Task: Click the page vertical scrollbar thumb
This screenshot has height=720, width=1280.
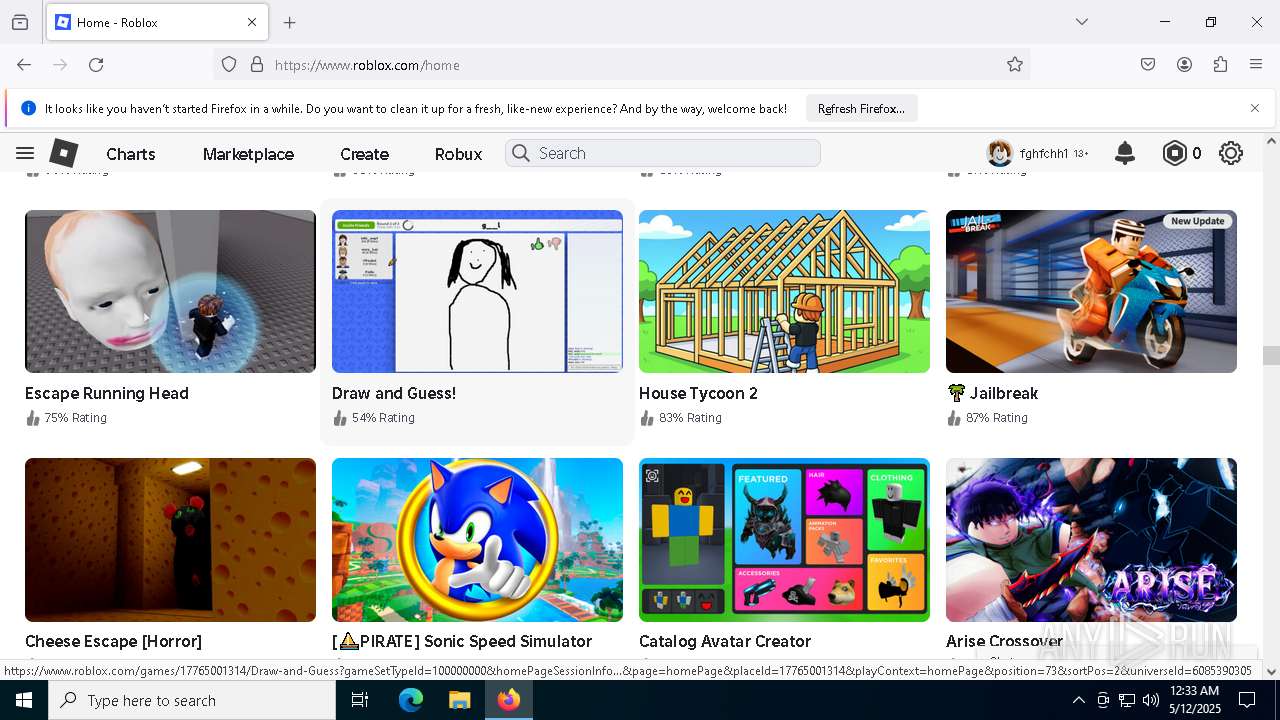Action: pos(1271,355)
